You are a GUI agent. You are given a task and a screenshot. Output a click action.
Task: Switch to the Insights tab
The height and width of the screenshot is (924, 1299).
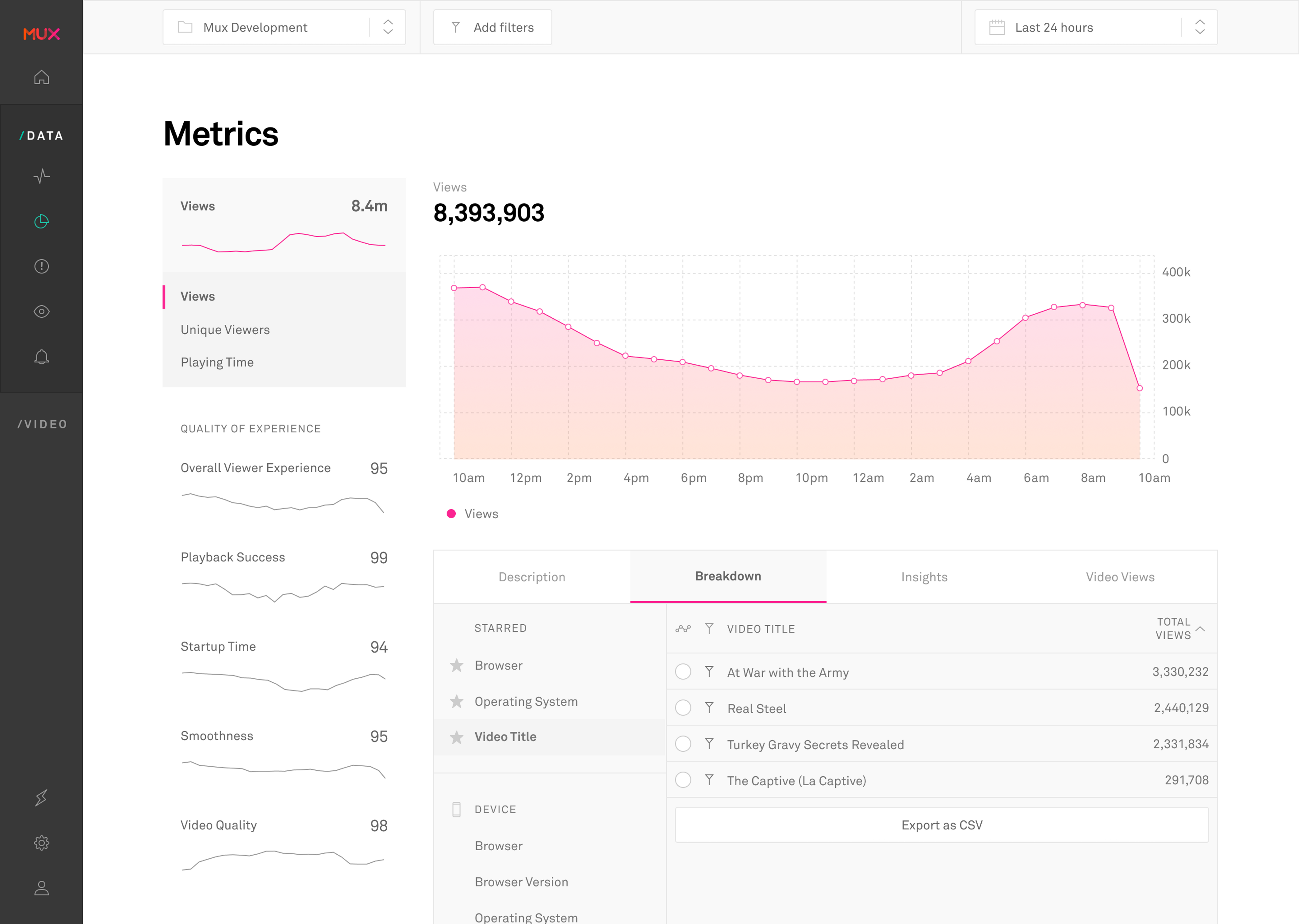(924, 577)
